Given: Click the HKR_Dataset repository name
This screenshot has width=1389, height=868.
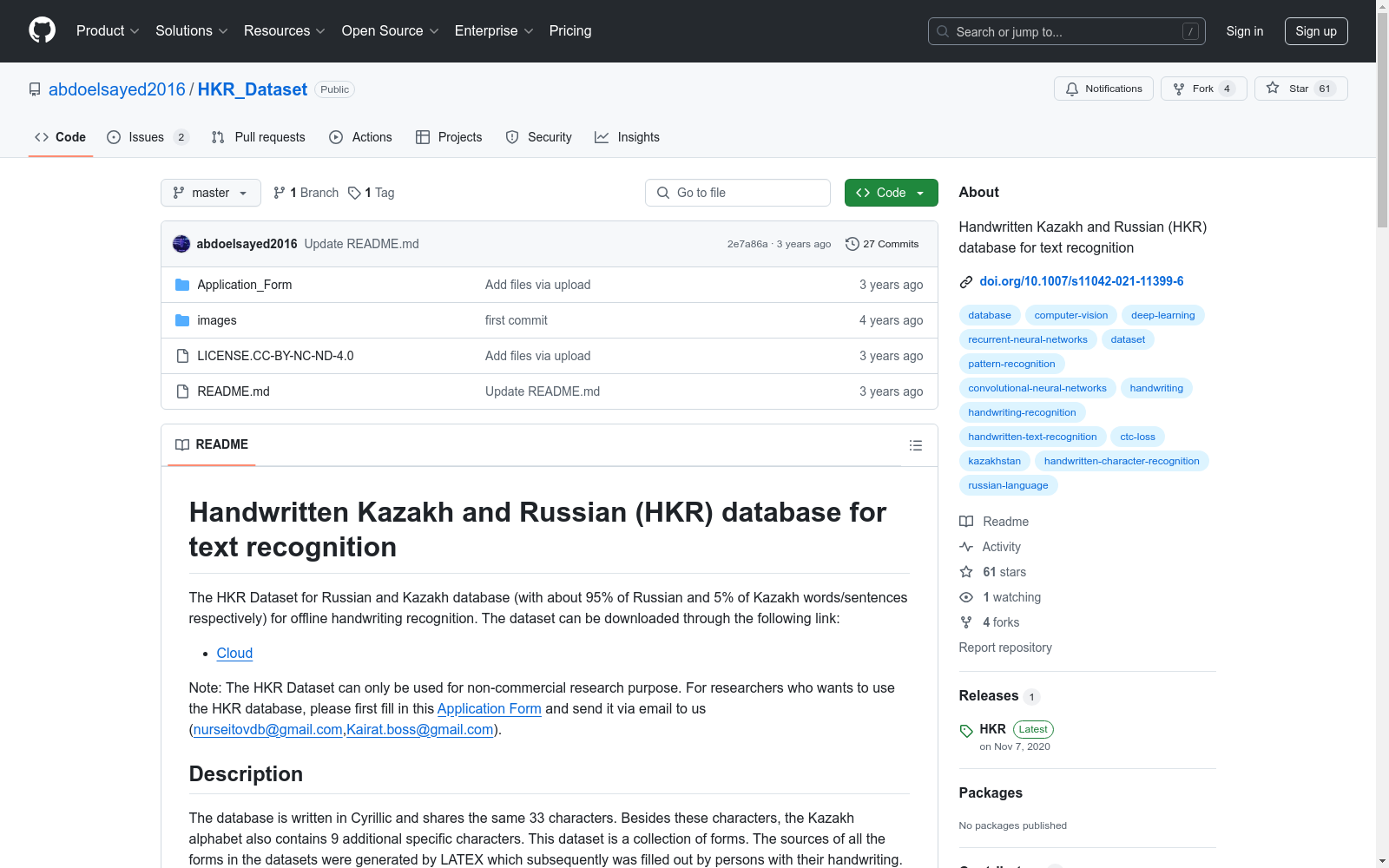Looking at the screenshot, I should (253, 89).
